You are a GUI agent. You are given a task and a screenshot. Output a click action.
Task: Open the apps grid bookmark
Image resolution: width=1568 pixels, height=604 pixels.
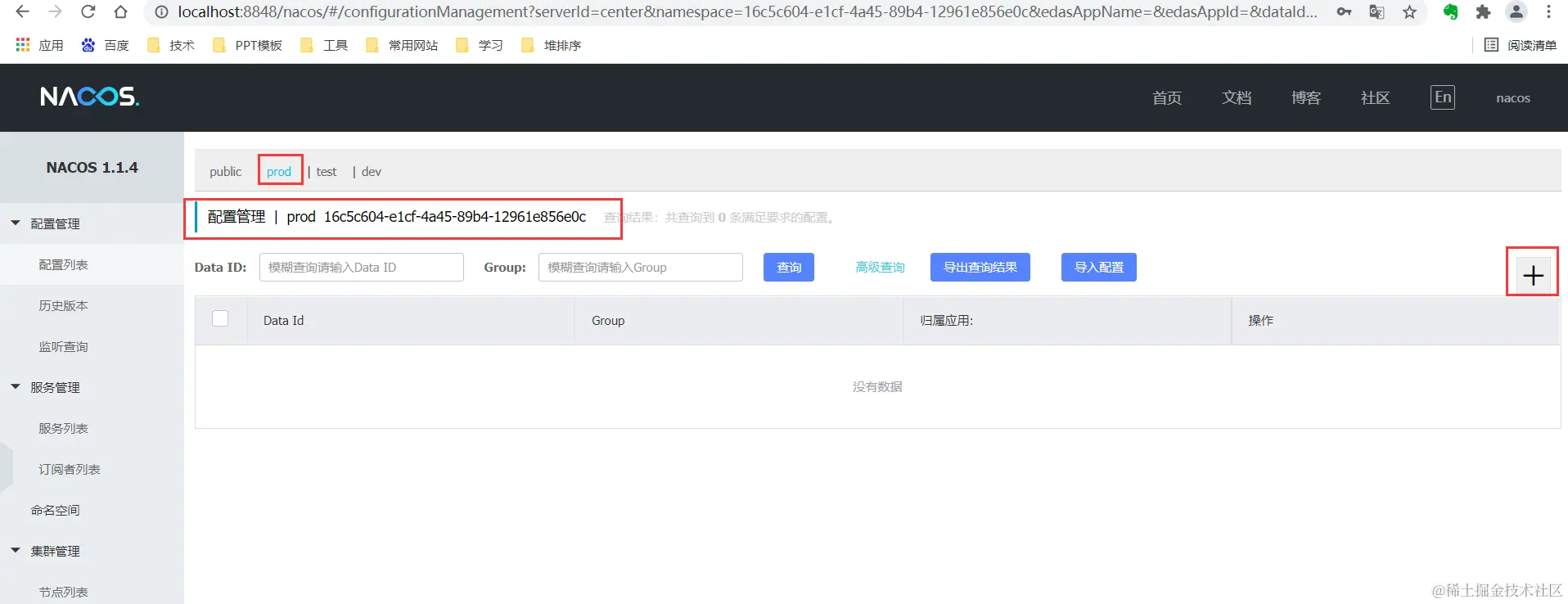pos(39,45)
